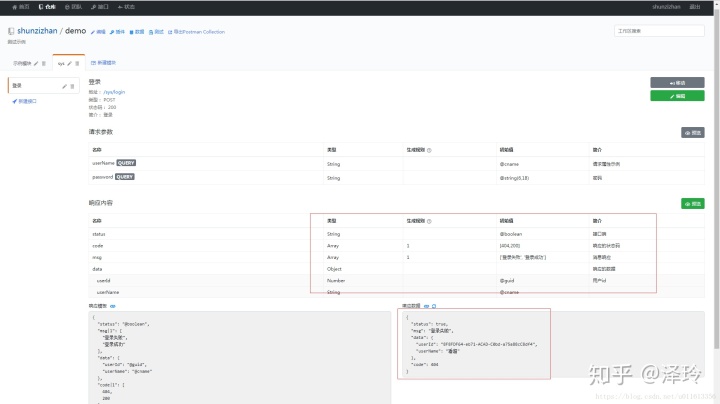
Task: Open the interface item with the key icon in the top nav
Action: click(100, 7)
